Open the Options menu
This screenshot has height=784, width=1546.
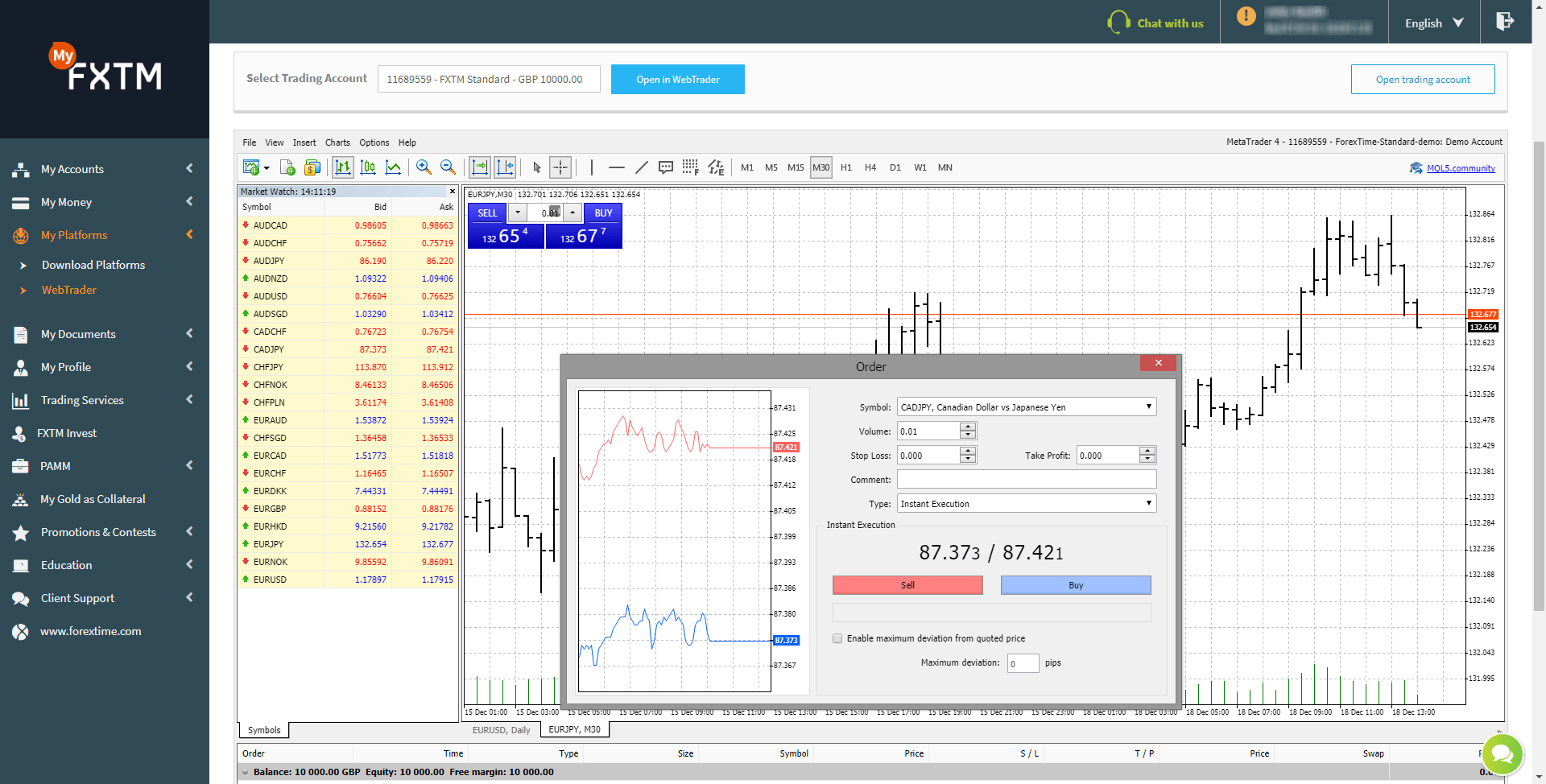(x=374, y=142)
